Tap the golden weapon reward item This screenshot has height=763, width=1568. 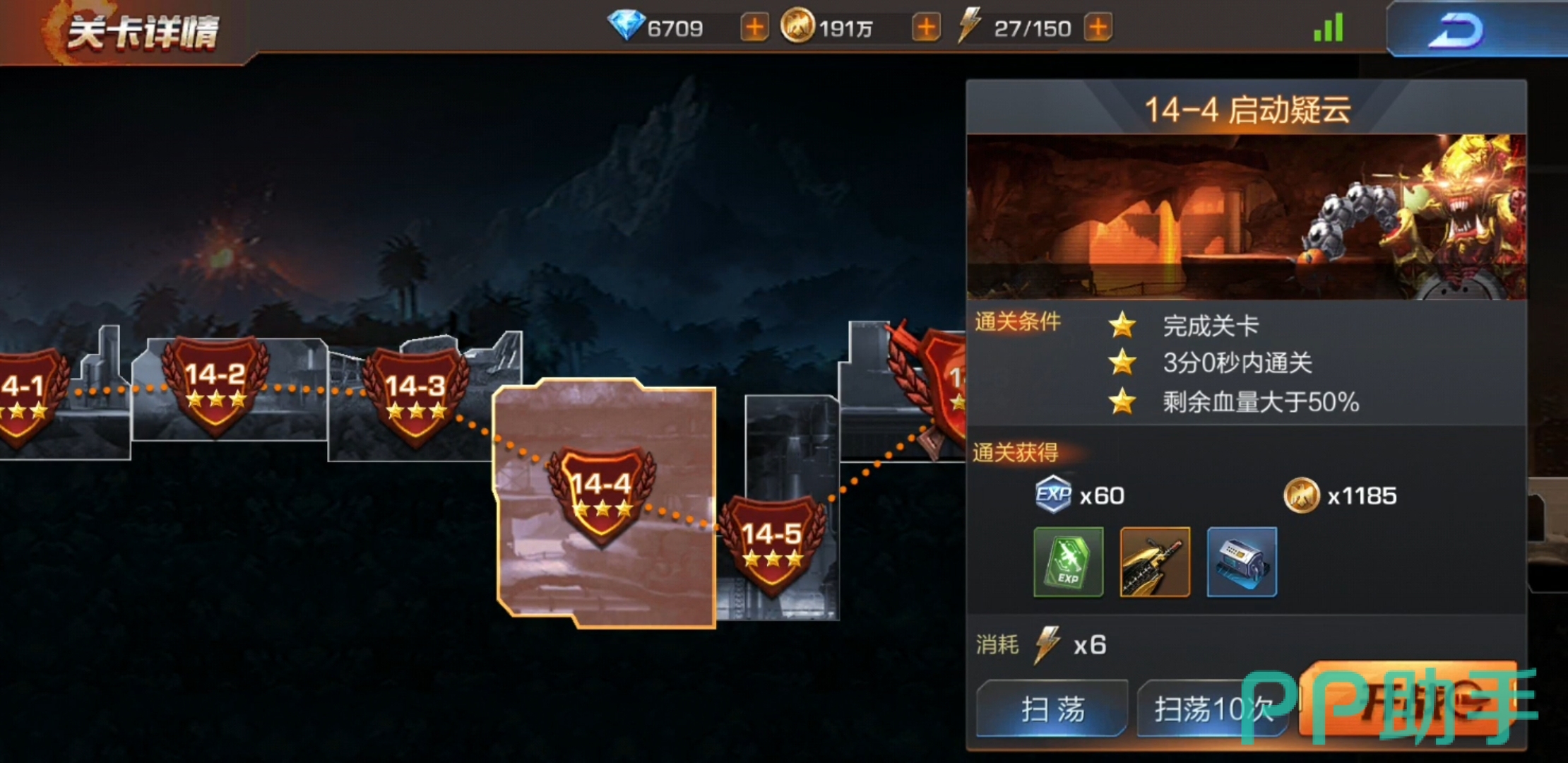coord(1155,562)
